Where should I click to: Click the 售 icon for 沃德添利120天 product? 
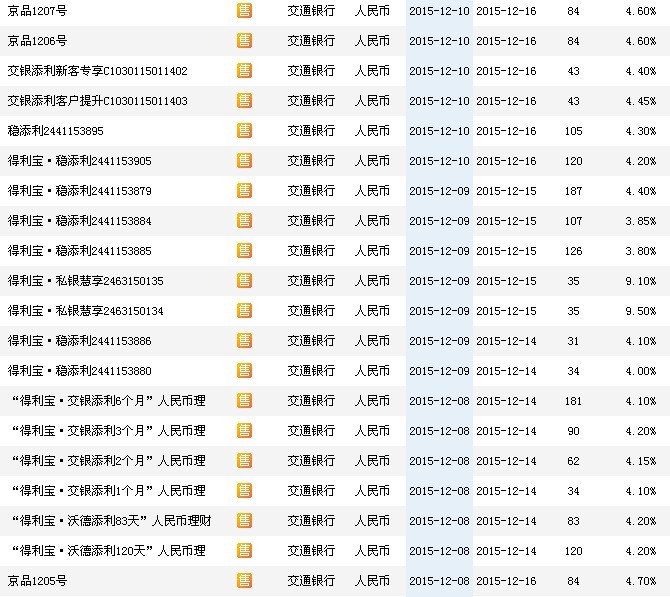point(244,550)
